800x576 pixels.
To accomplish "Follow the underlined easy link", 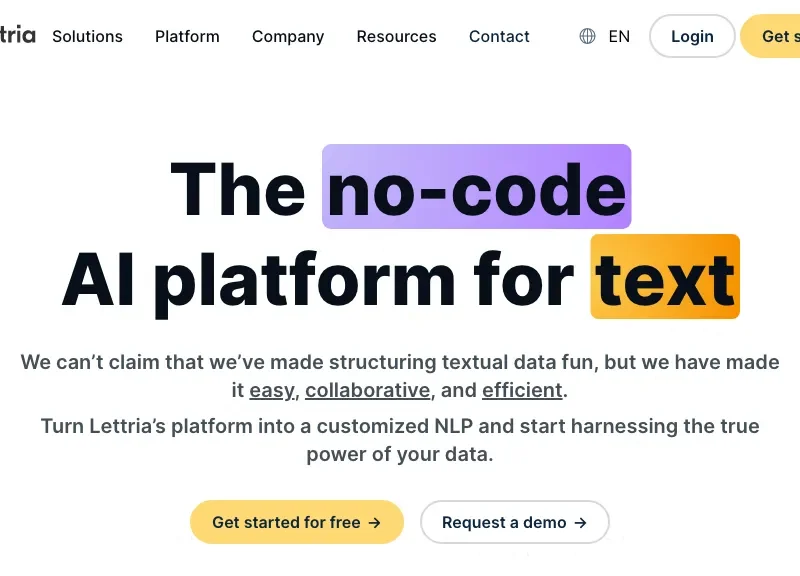I will point(272,390).
